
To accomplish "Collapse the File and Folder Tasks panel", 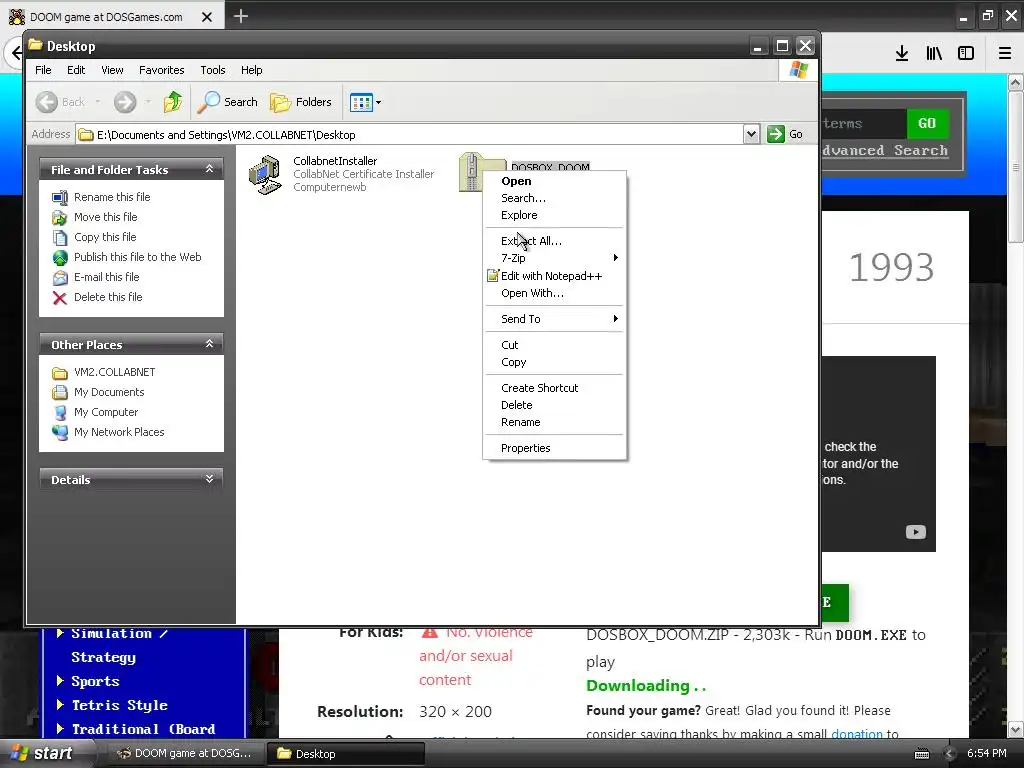I will point(209,169).
